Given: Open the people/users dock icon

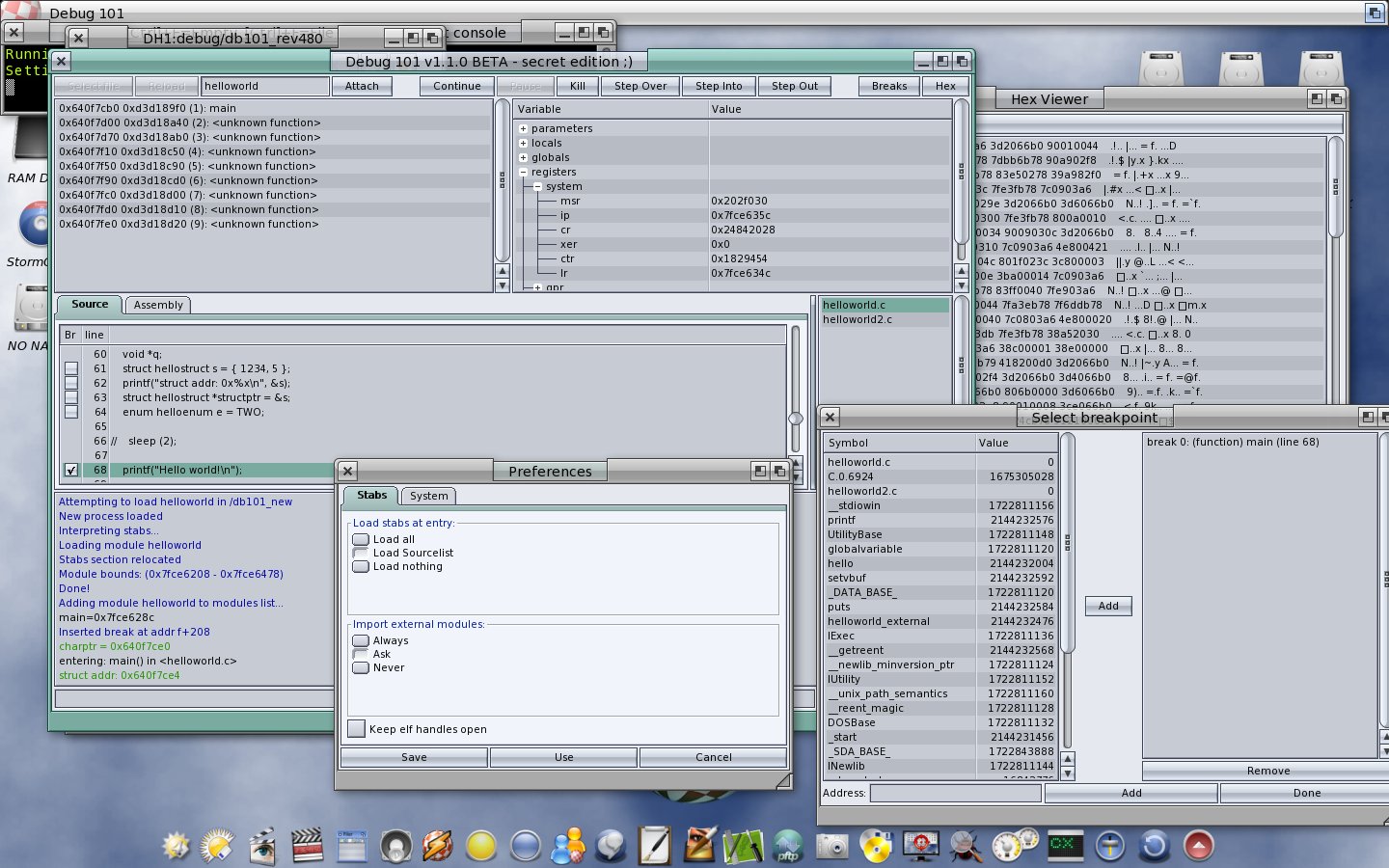Looking at the screenshot, I should 568,846.
